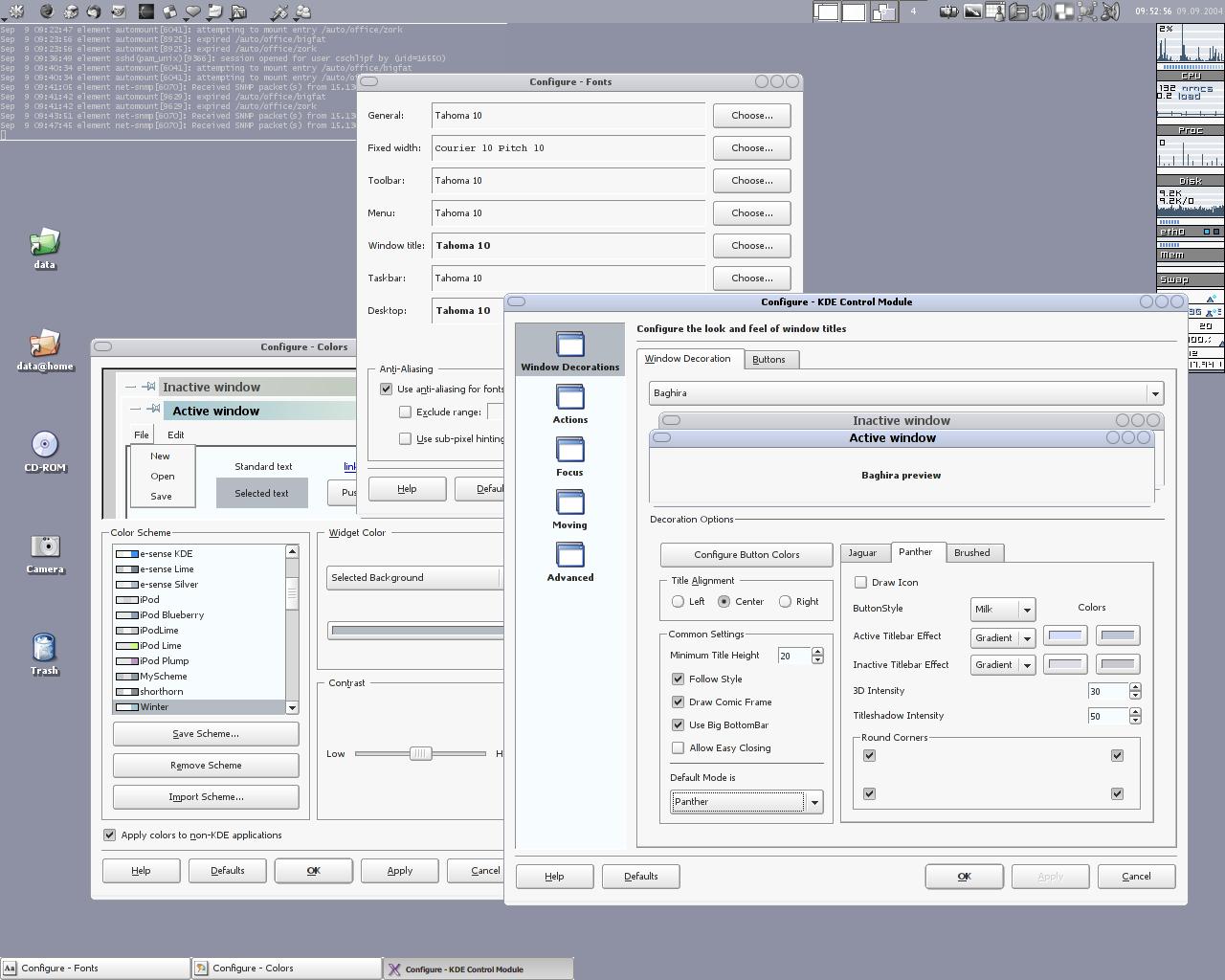
Task: Launch the Thunderbird mail icon in the panel
Action: pos(94,11)
